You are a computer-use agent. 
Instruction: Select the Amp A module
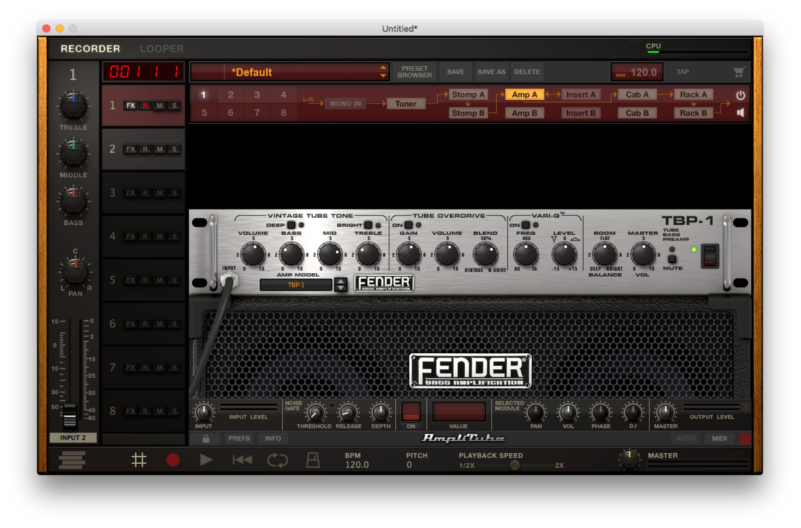pyautogui.click(x=524, y=94)
